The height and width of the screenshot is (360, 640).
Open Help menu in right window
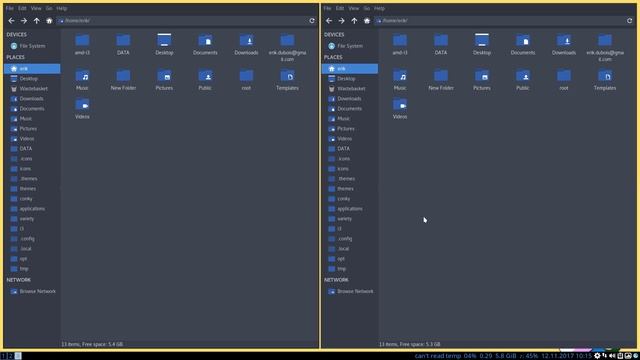[x=380, y=8]
